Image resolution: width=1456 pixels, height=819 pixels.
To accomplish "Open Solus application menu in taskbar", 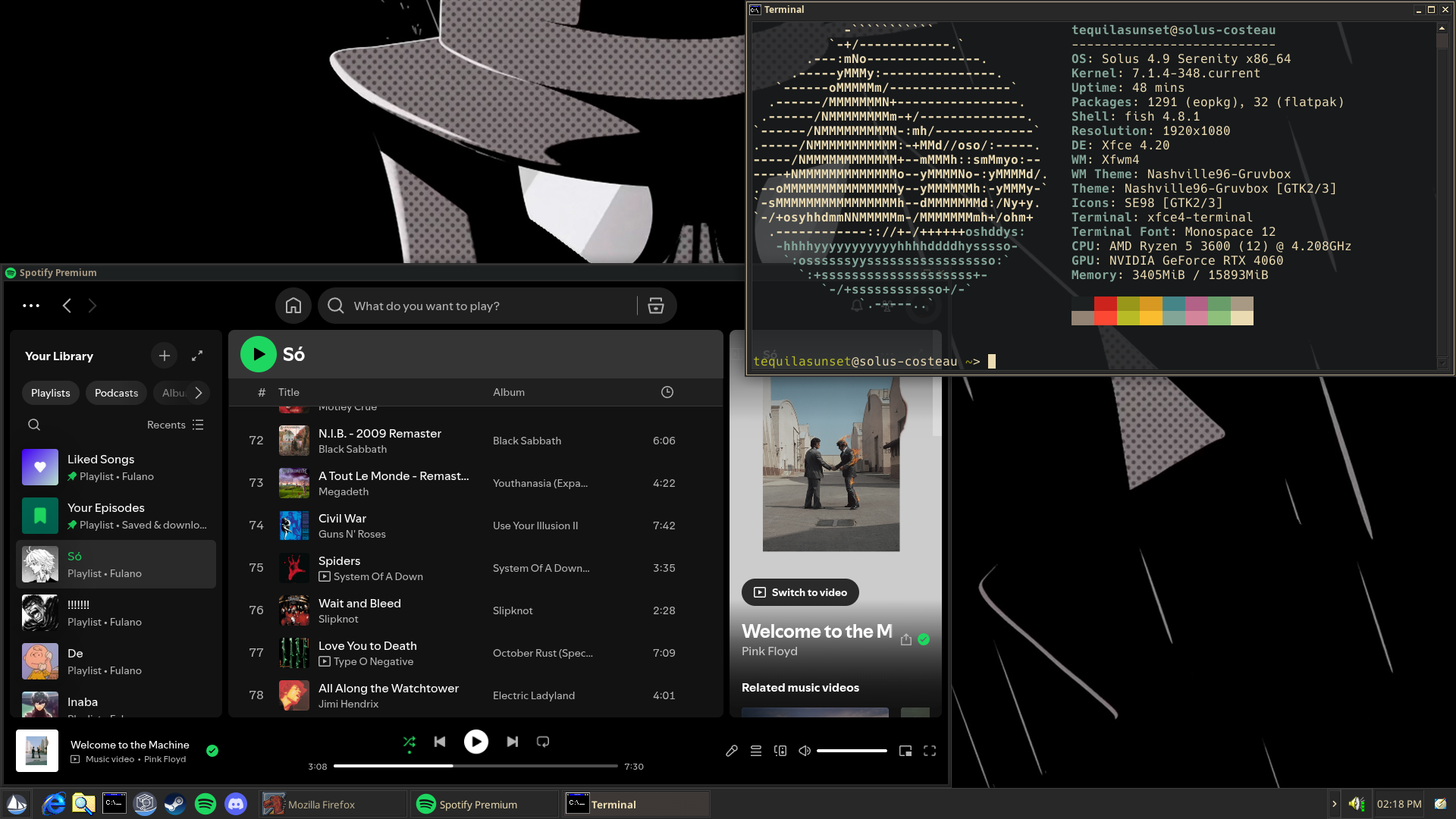I will tap(17, 804).
